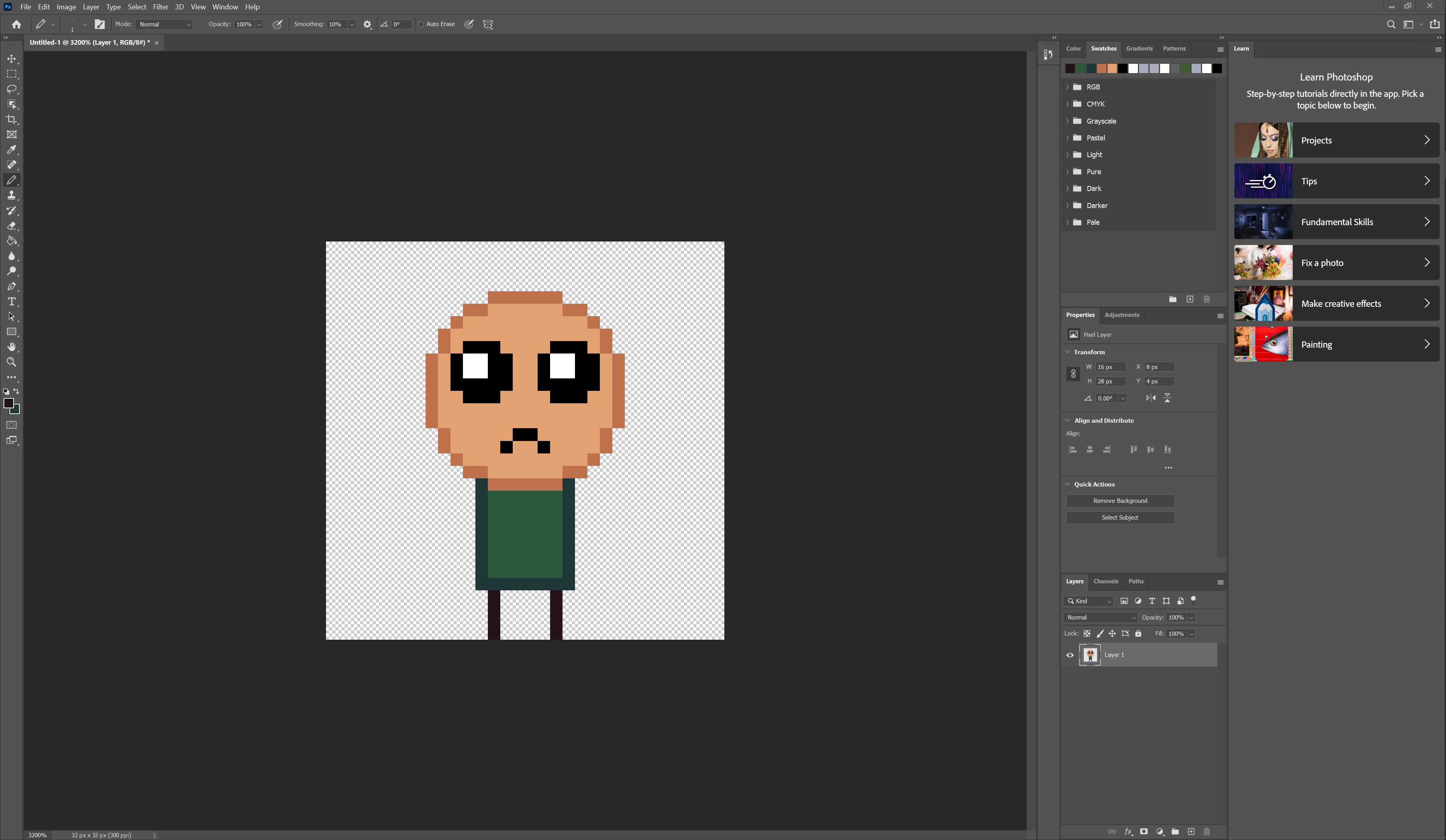Select the Crop tool

tap(12, 119)
